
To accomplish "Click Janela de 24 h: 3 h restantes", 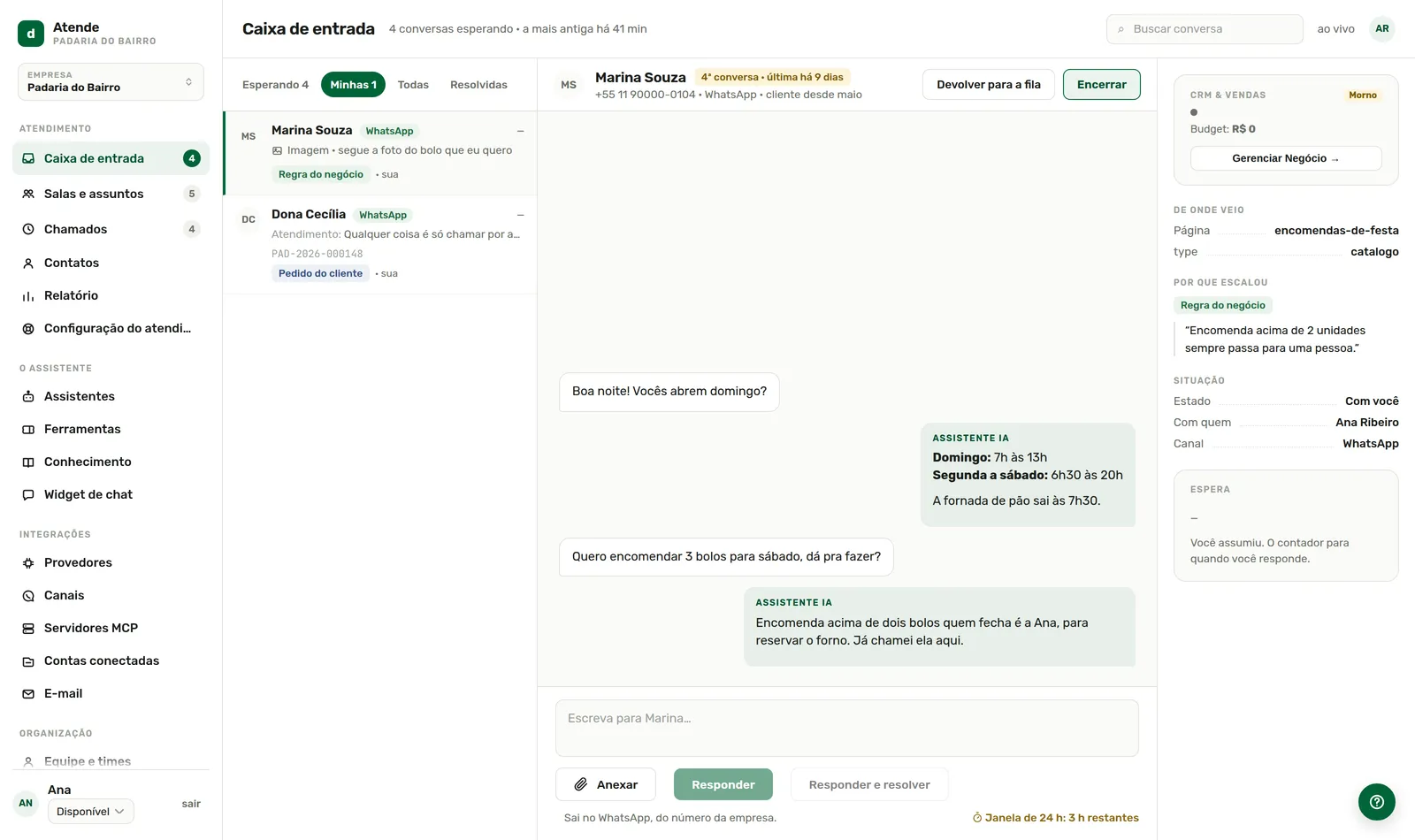I will tap(1056, 818).
